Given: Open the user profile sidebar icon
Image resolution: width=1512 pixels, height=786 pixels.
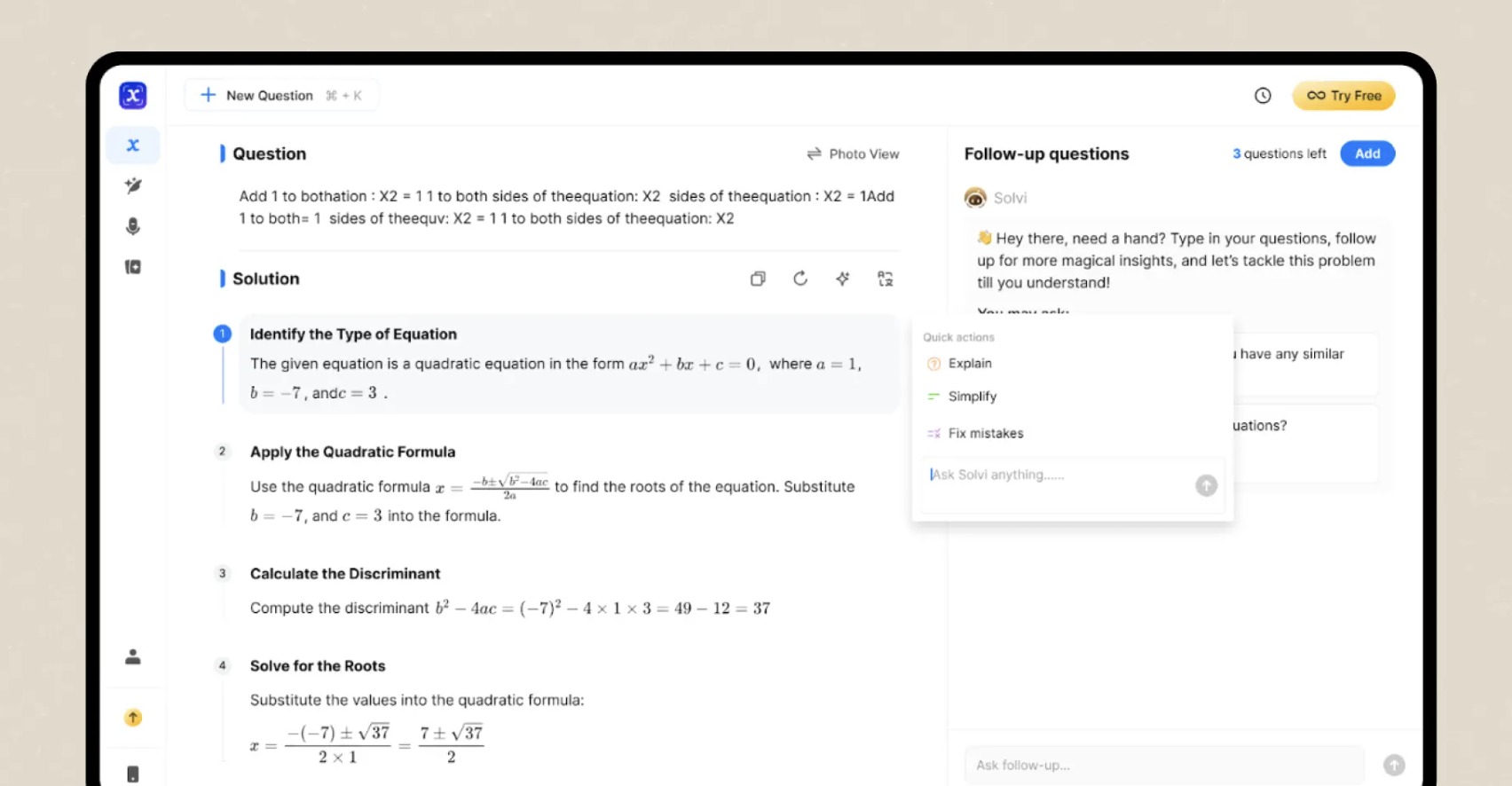Looking at the screenshot, I should click(x=133, y=656).
